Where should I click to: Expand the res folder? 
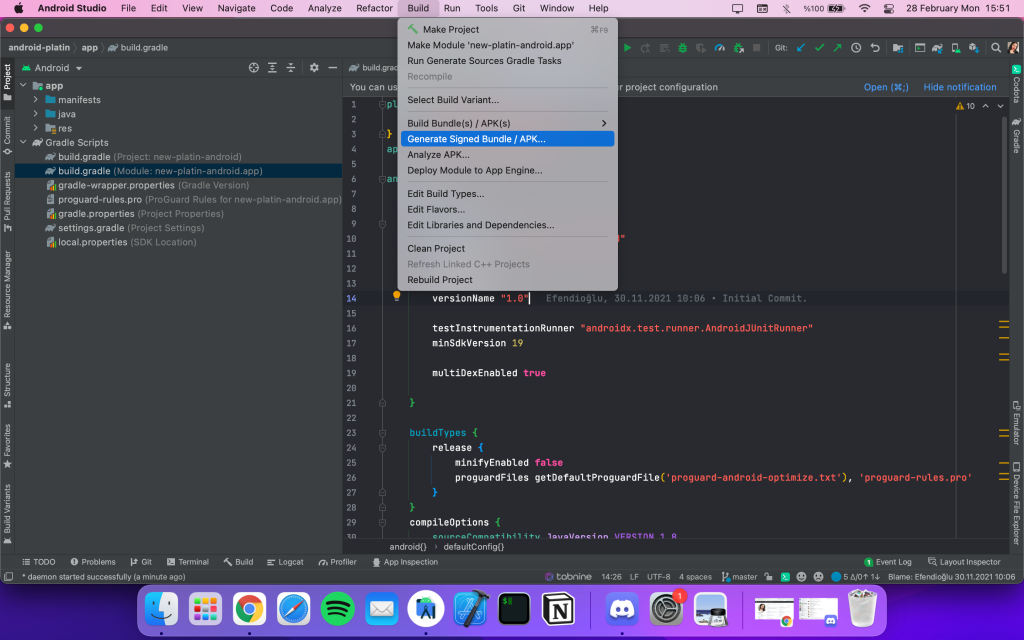(x=36, y=128)
